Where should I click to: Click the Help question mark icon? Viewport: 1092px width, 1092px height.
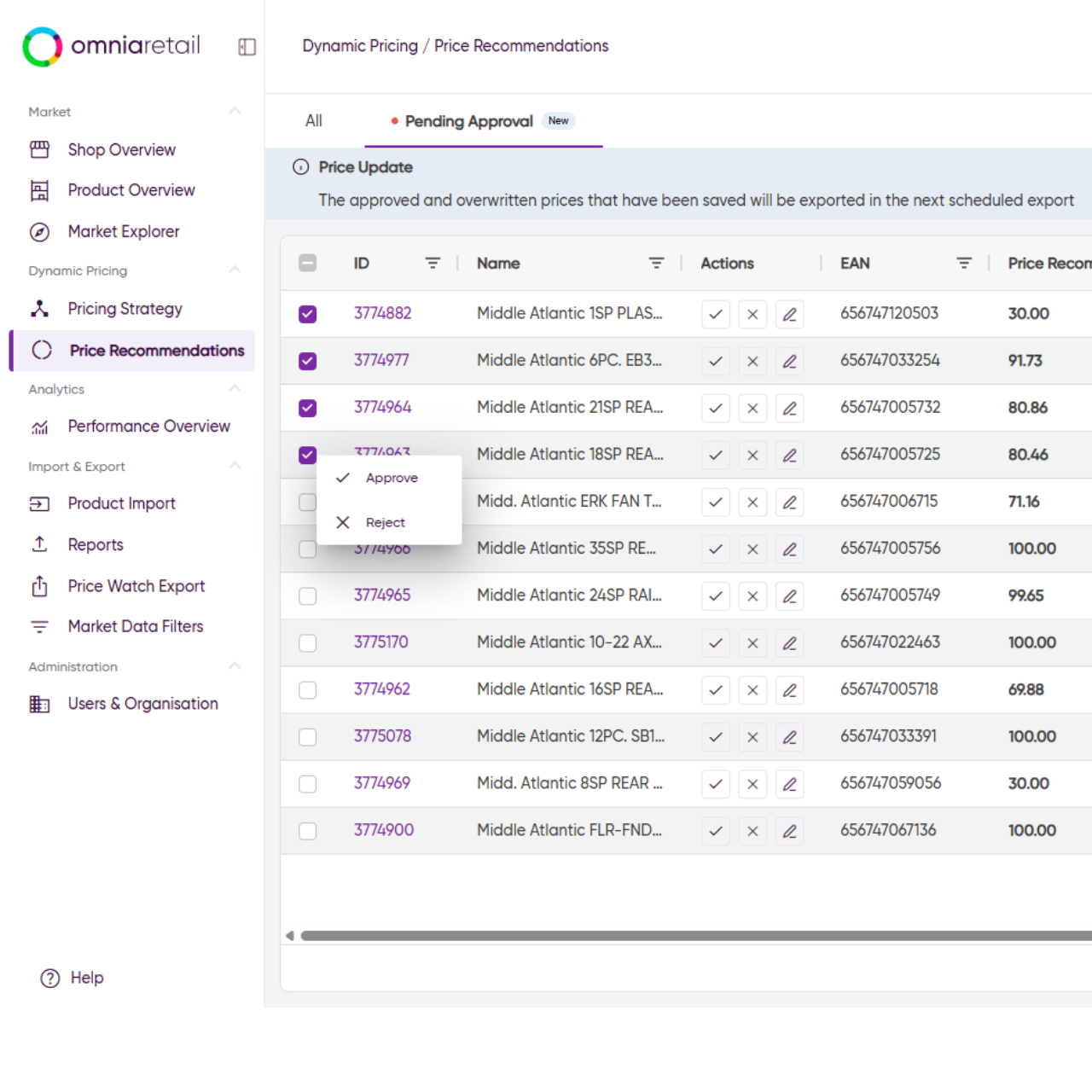click(50, 978)
